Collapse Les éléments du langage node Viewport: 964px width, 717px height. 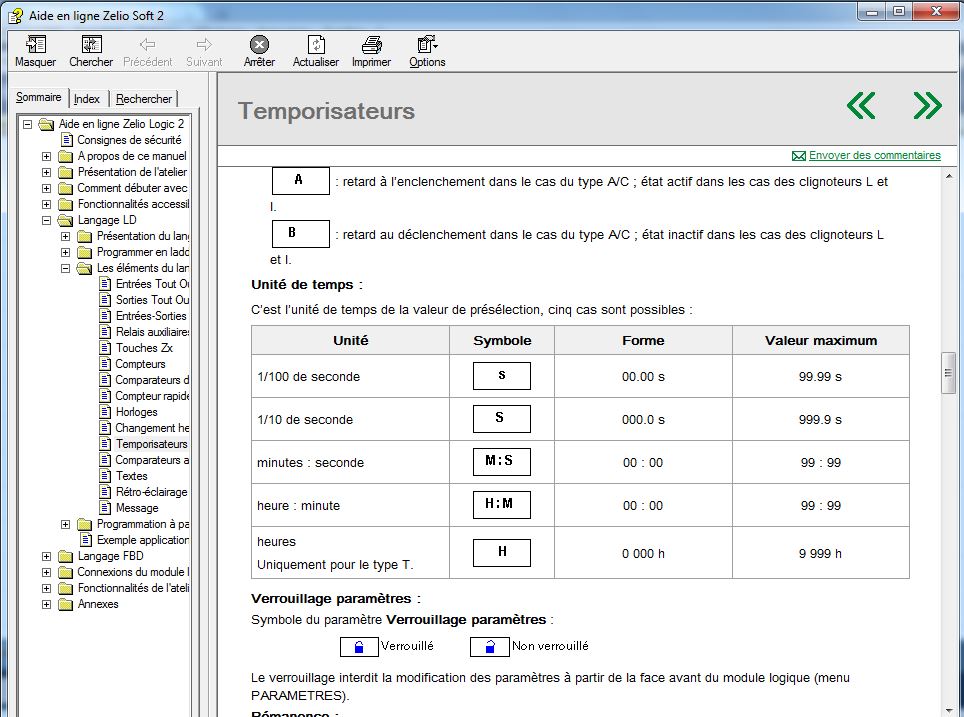click(66, 268)
